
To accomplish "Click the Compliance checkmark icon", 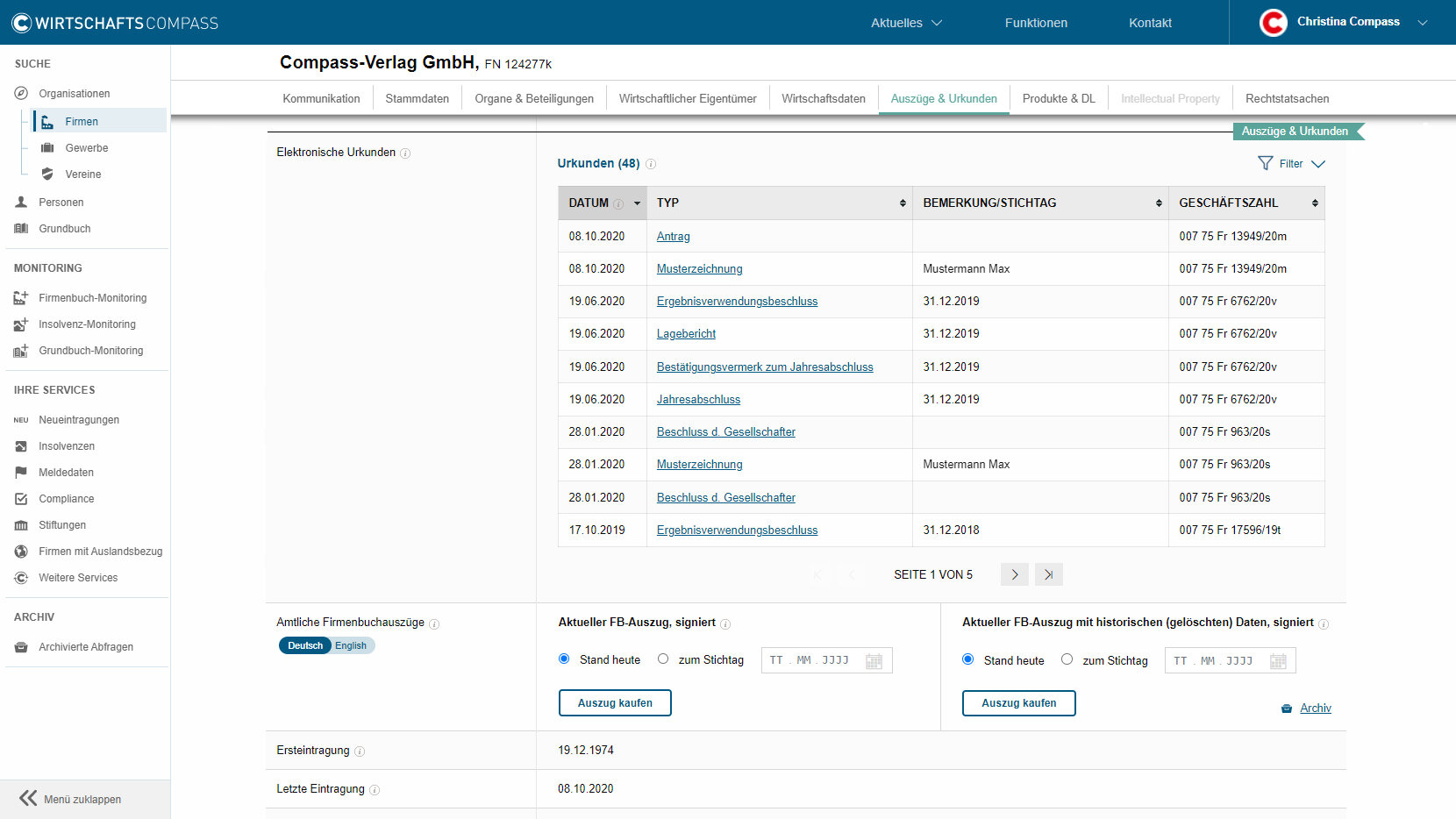I will (x=21, y=498).
